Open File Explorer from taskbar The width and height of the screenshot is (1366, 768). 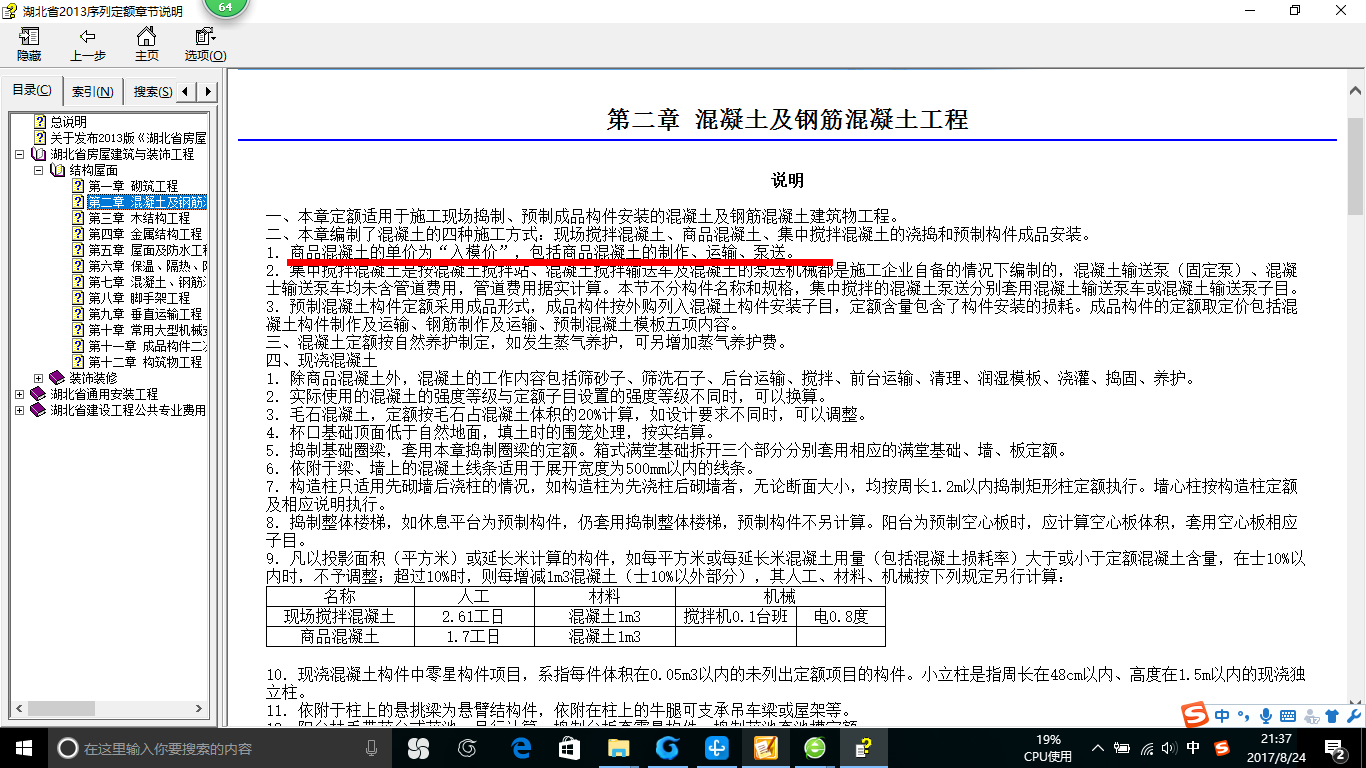click(x=618, y=748)
